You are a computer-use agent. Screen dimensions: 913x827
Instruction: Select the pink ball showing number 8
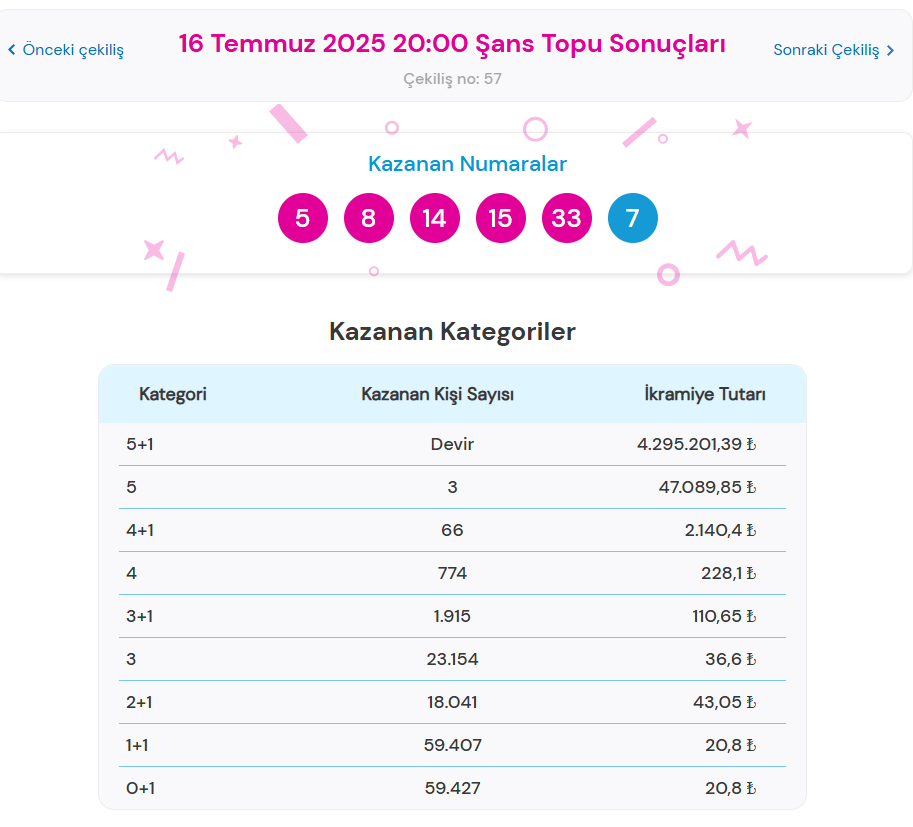368,217
